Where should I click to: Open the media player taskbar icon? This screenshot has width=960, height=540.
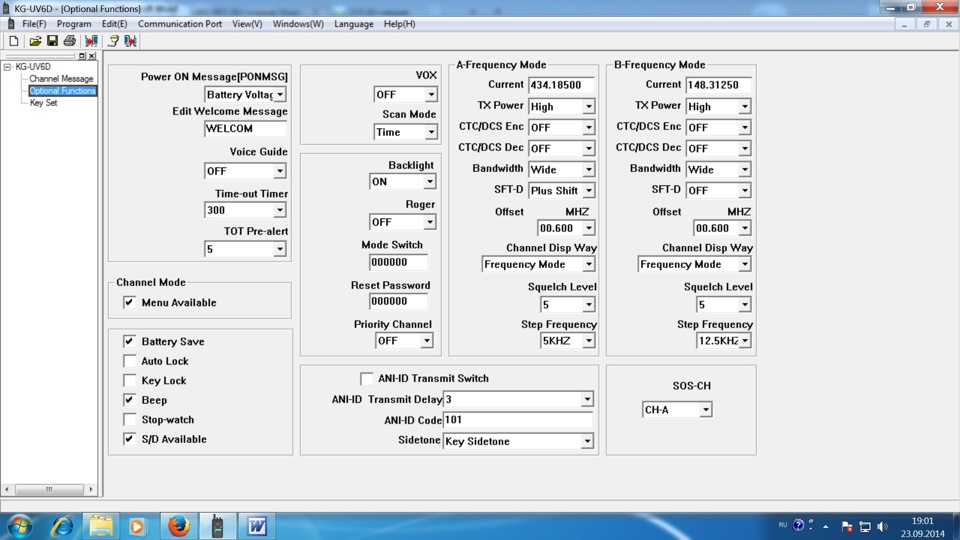137,526
